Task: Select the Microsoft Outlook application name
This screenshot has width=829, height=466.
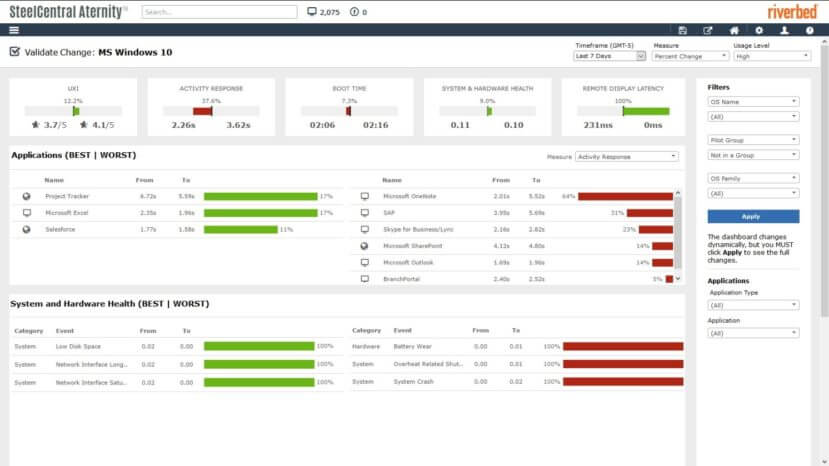Action: [408, 262]
